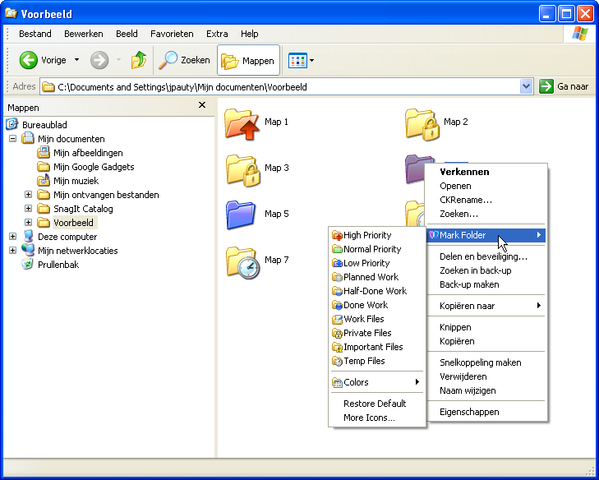Click the green Vorige back arrow icon

tap(29, 60)
